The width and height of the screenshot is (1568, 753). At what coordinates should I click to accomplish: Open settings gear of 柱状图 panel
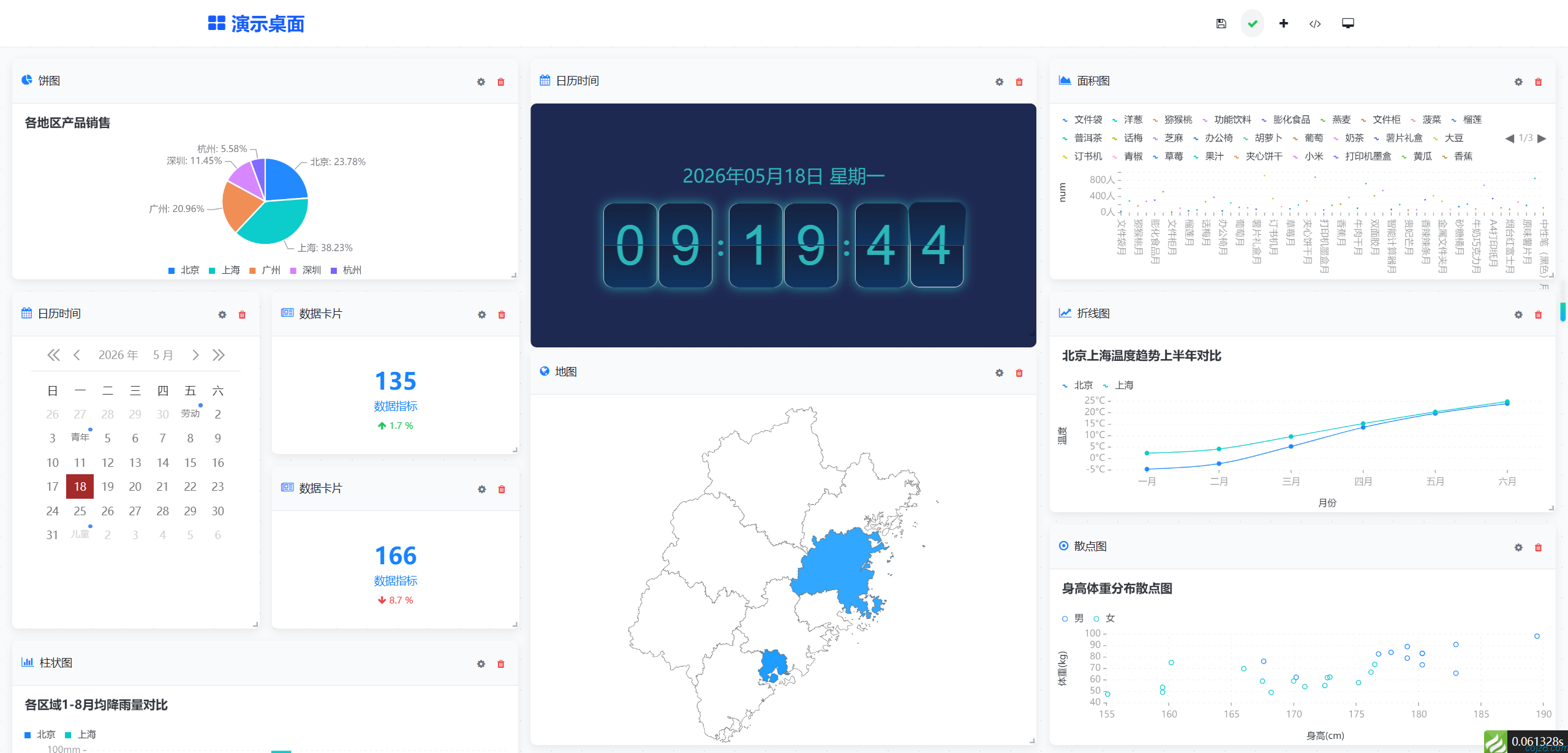tap(481, 664)
